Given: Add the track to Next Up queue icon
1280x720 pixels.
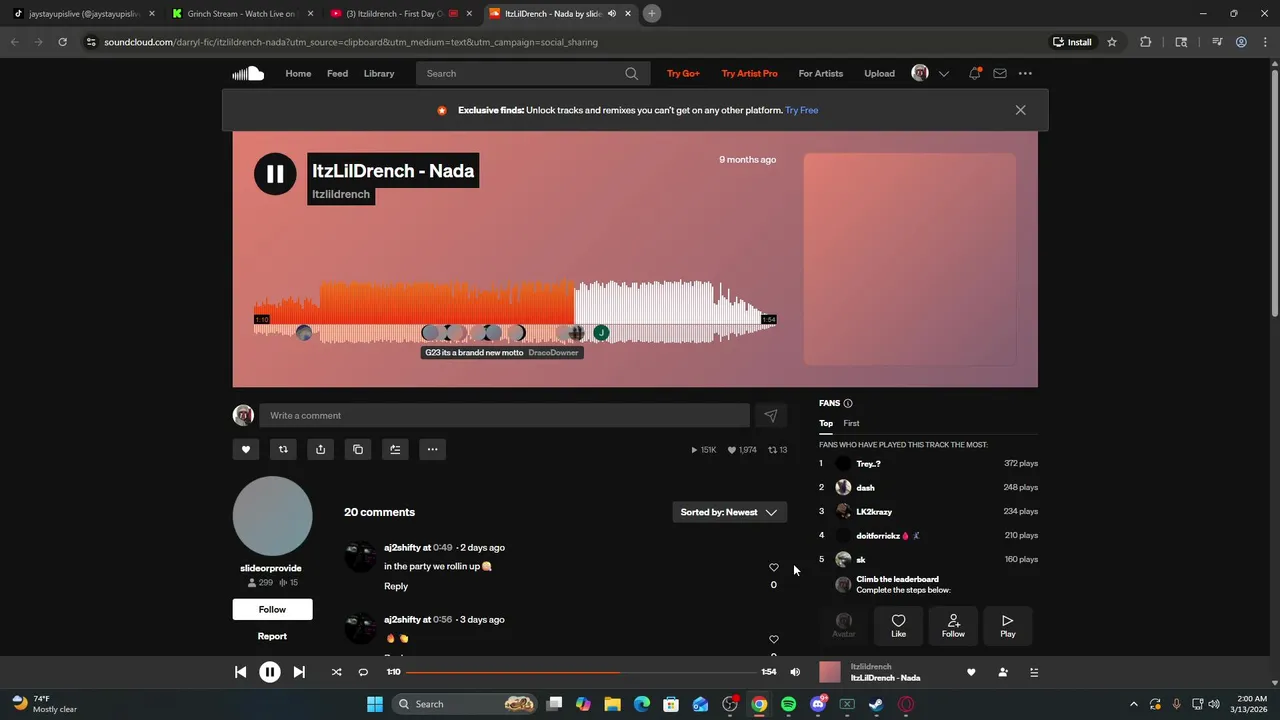Looking at the screenshot, I should 395,449.
